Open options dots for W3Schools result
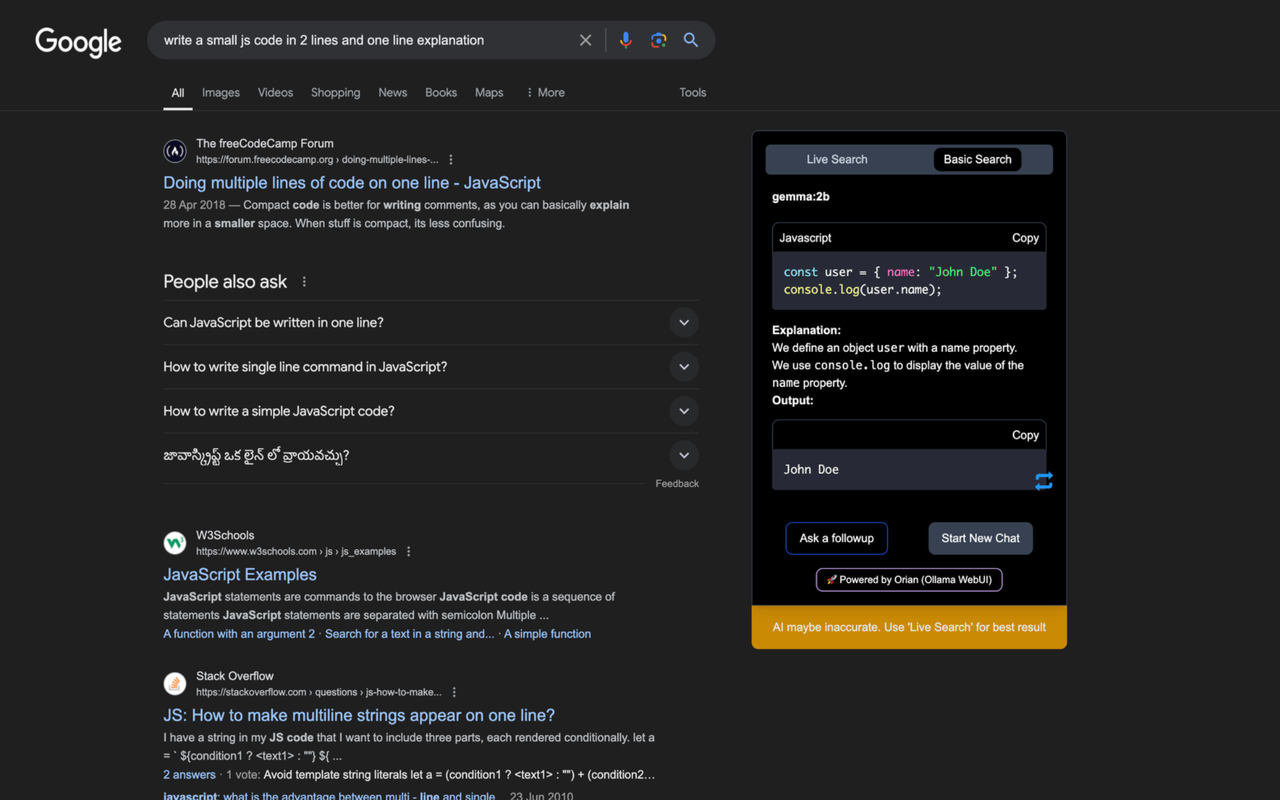1280x800 pixels. coord(409,552)
